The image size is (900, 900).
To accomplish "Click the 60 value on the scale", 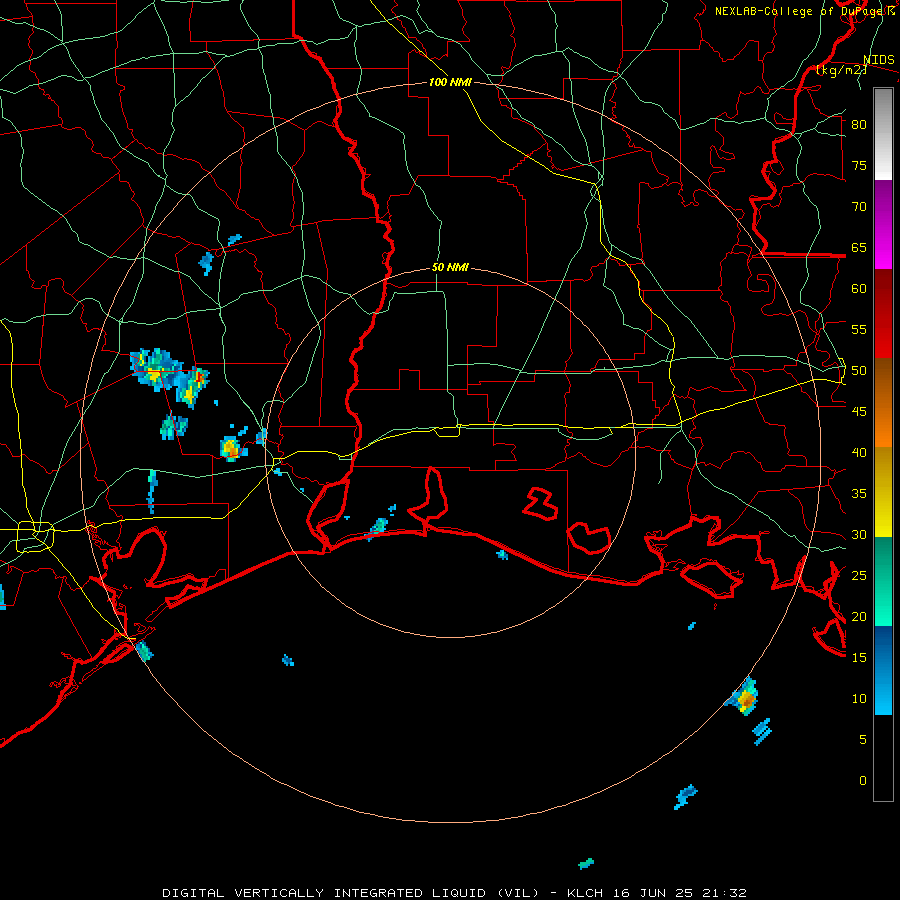I will point(859,289).
